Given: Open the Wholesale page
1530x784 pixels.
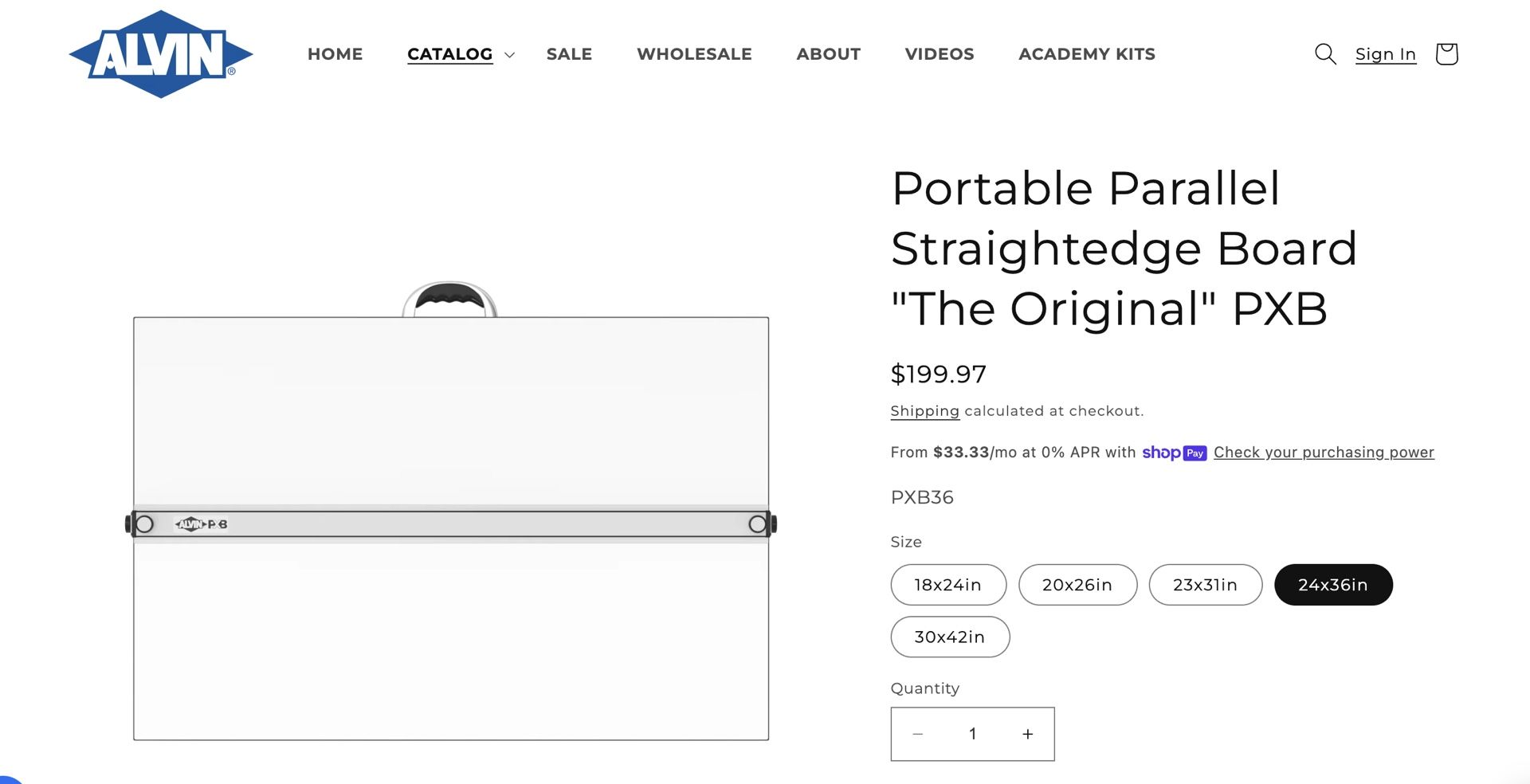Looking at the screenshot, I should pos(694,54).
